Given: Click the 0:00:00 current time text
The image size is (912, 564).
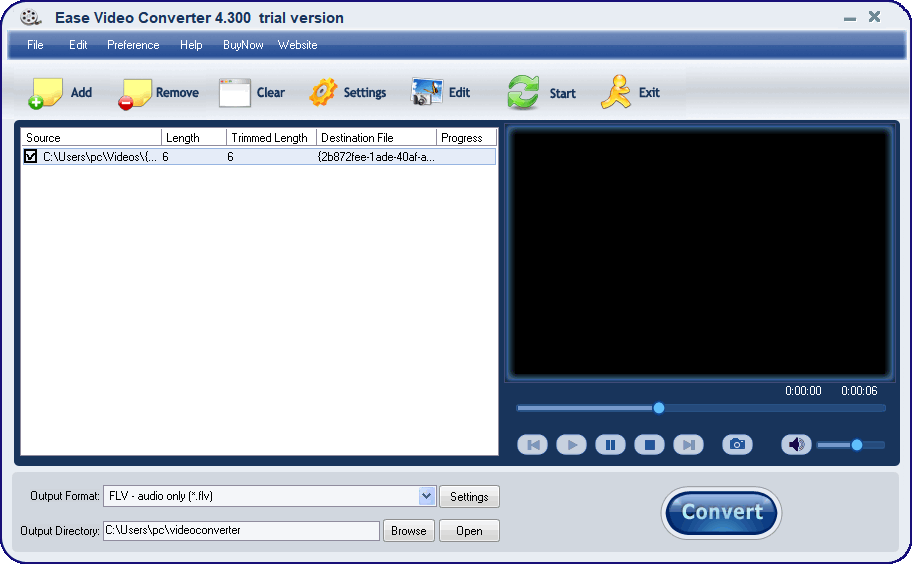Looking at the screenshot, I should [803, 391].
